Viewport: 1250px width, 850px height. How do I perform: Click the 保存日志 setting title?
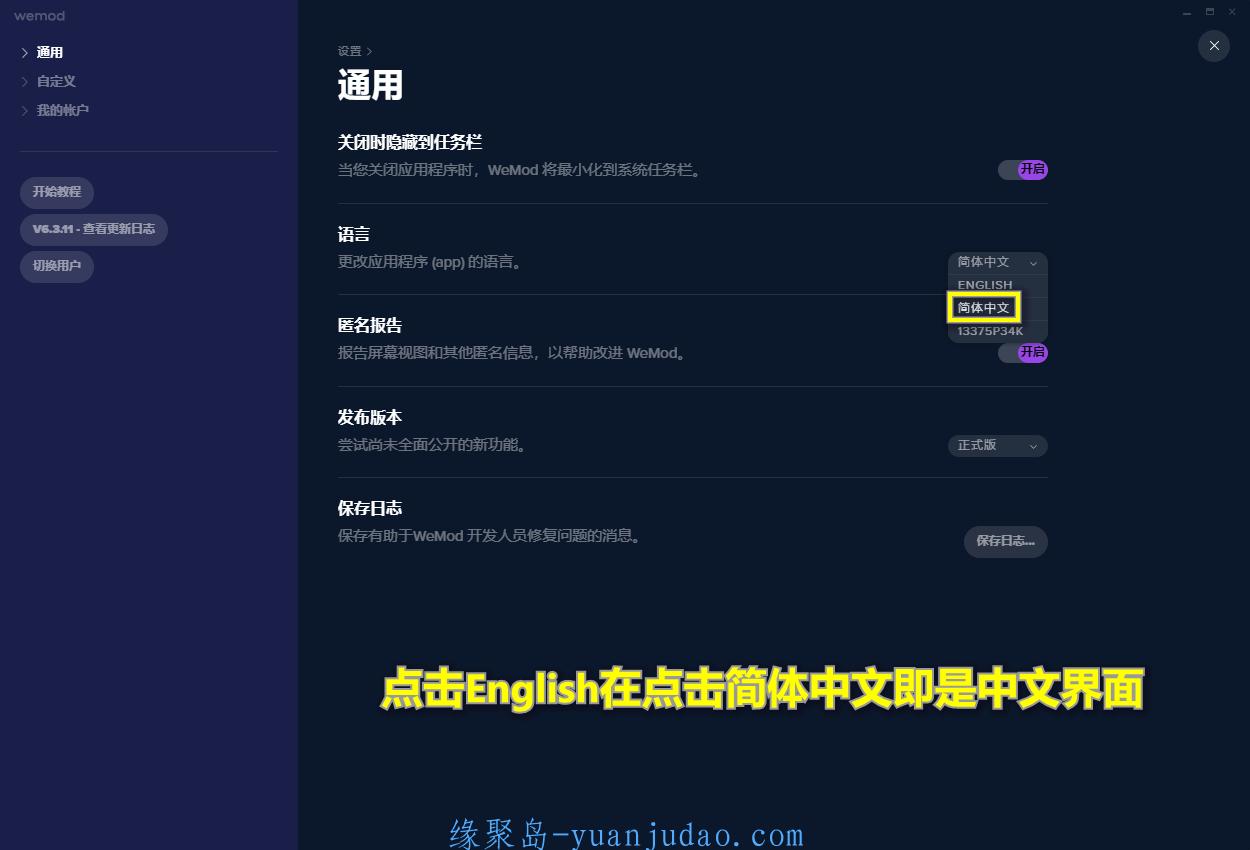click(x=370, y=508)
